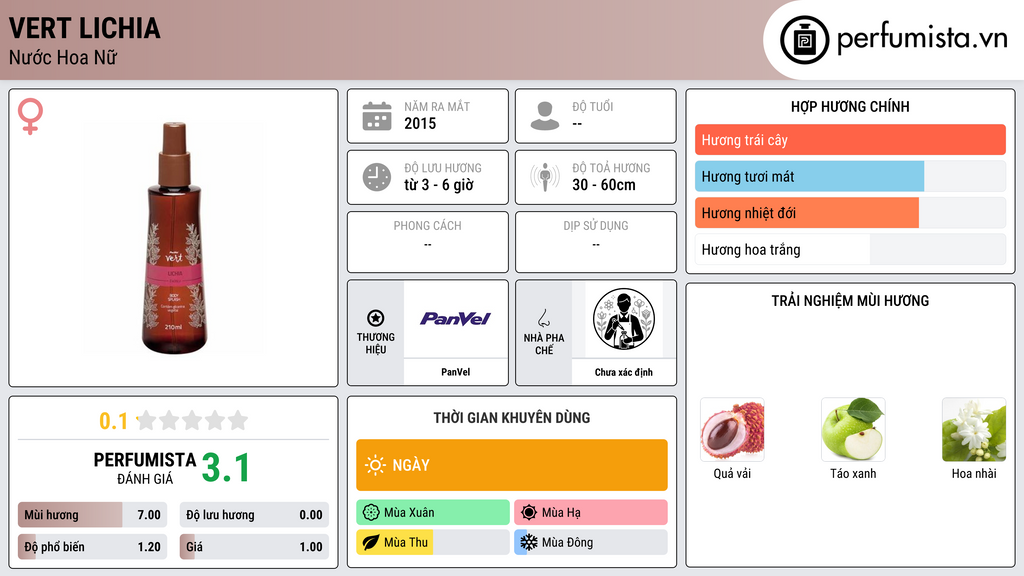Click the Chưa xác định perfumer label
This screenshot has width=1024, height=576.
pyautogui.click(x=624, y=372)
